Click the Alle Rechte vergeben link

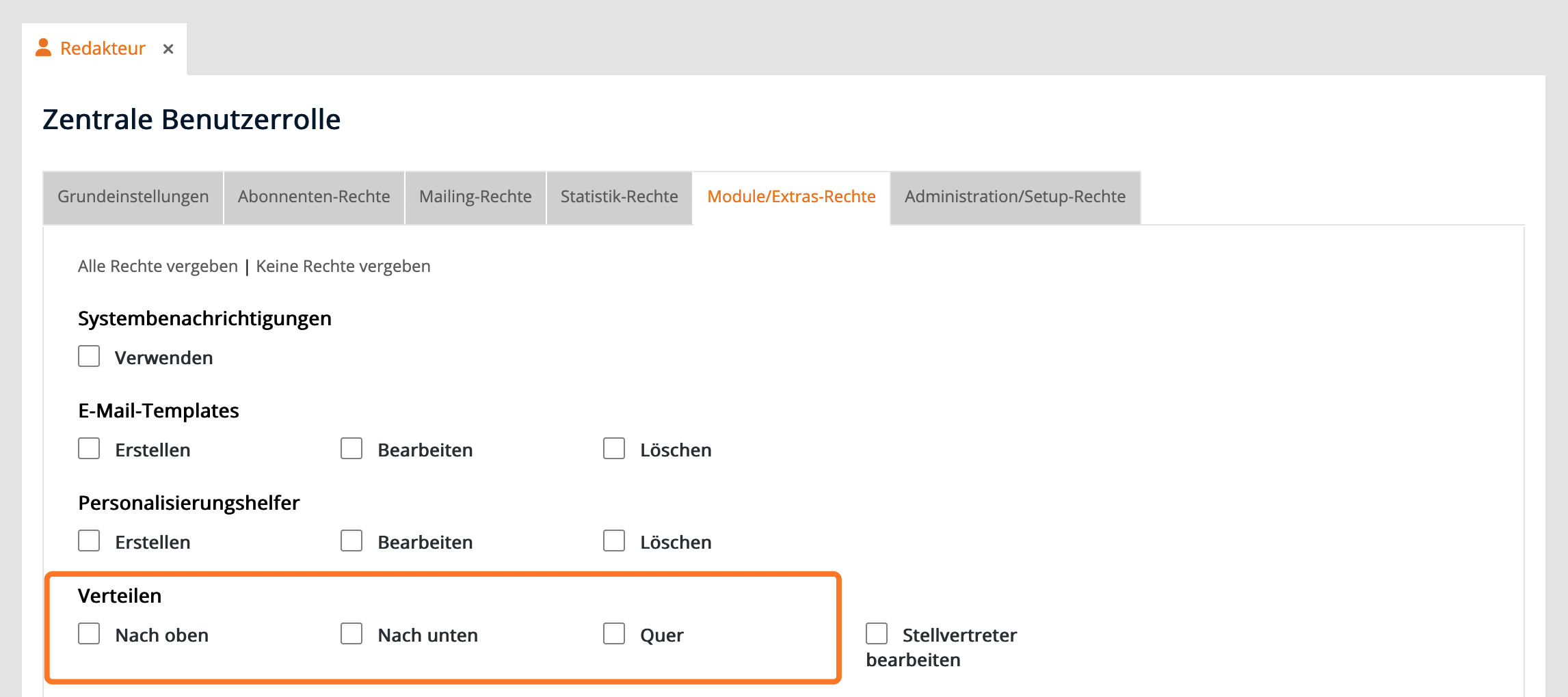coord(158,266)
